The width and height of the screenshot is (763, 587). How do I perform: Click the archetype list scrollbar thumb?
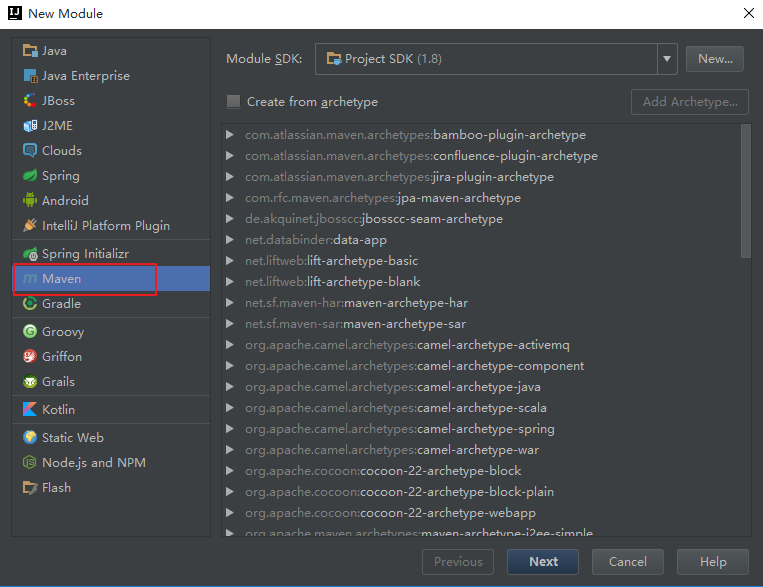745,191
